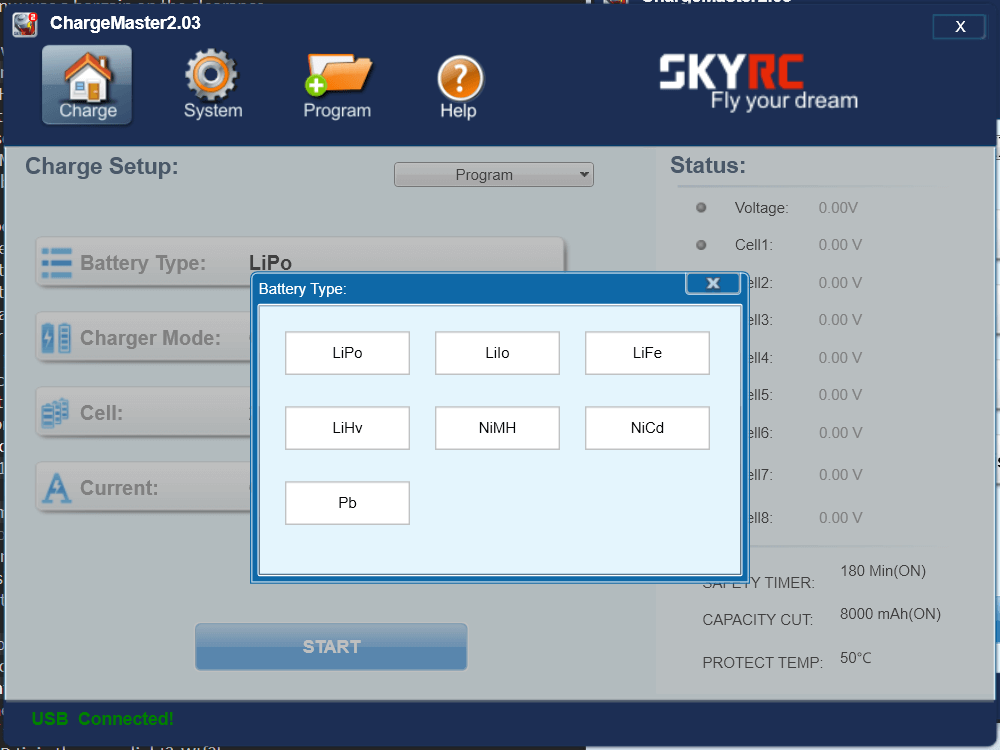This screenshot has width=1000, height=750.
Task: Close the Battery Type dialog
Action: tap(713, 283)
